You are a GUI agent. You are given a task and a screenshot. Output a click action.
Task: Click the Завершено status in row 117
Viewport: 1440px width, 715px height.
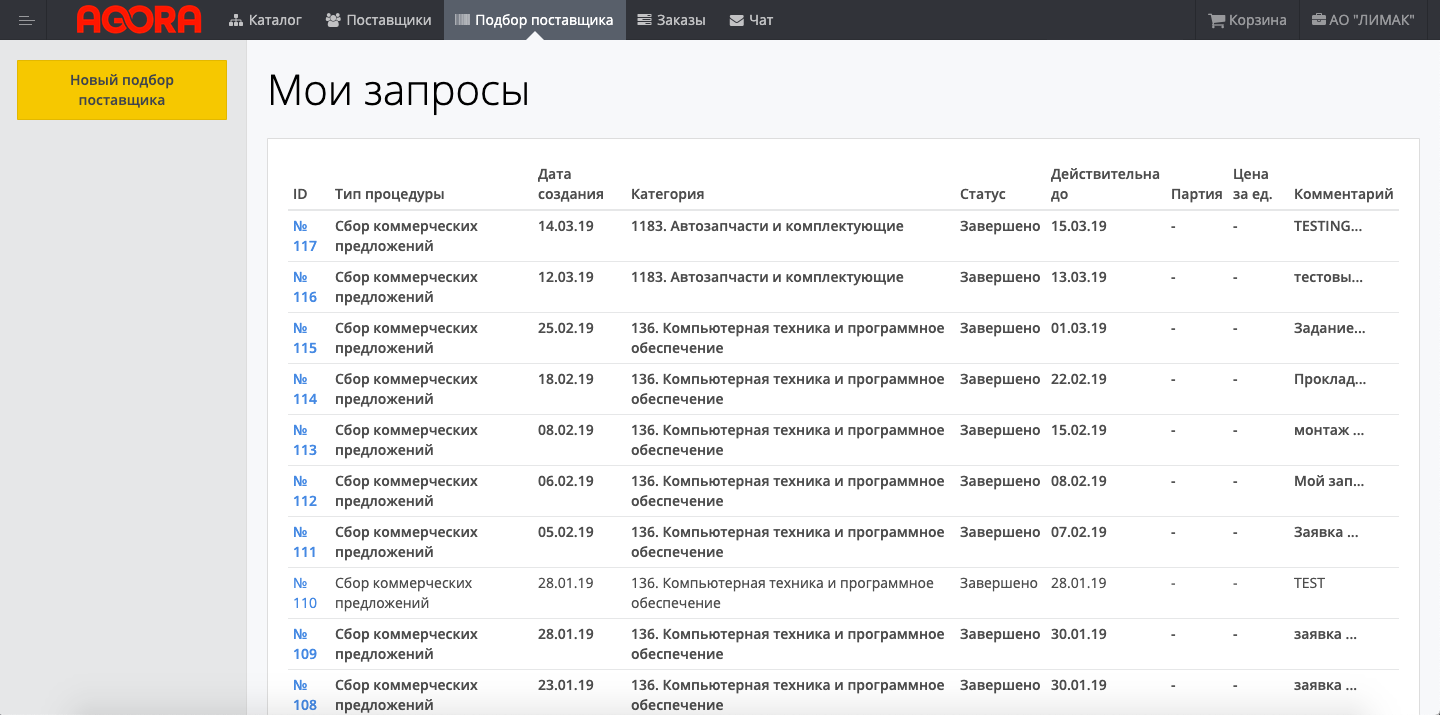click(x=1000, y=226)
